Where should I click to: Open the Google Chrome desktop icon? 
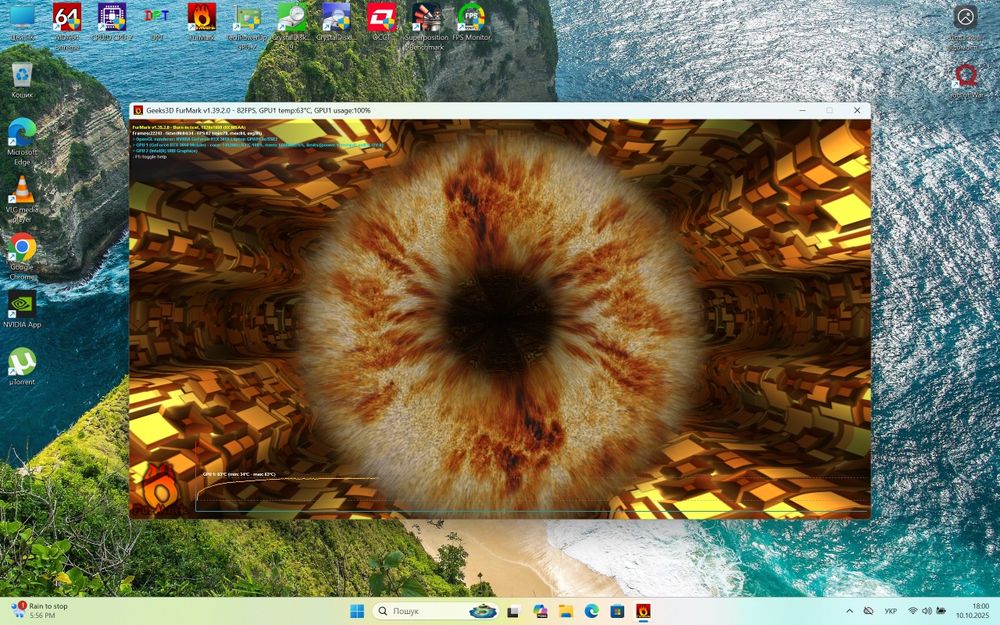(22, 256)
